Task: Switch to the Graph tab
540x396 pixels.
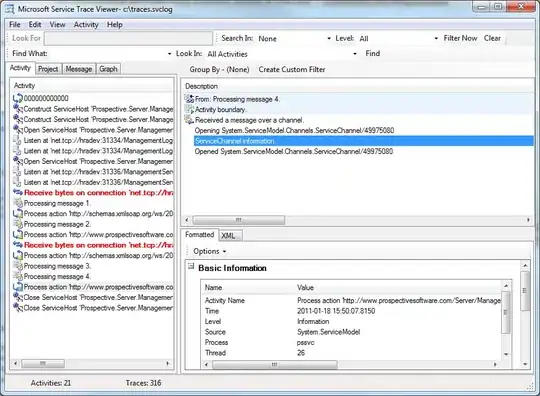Action: (108, 69)
